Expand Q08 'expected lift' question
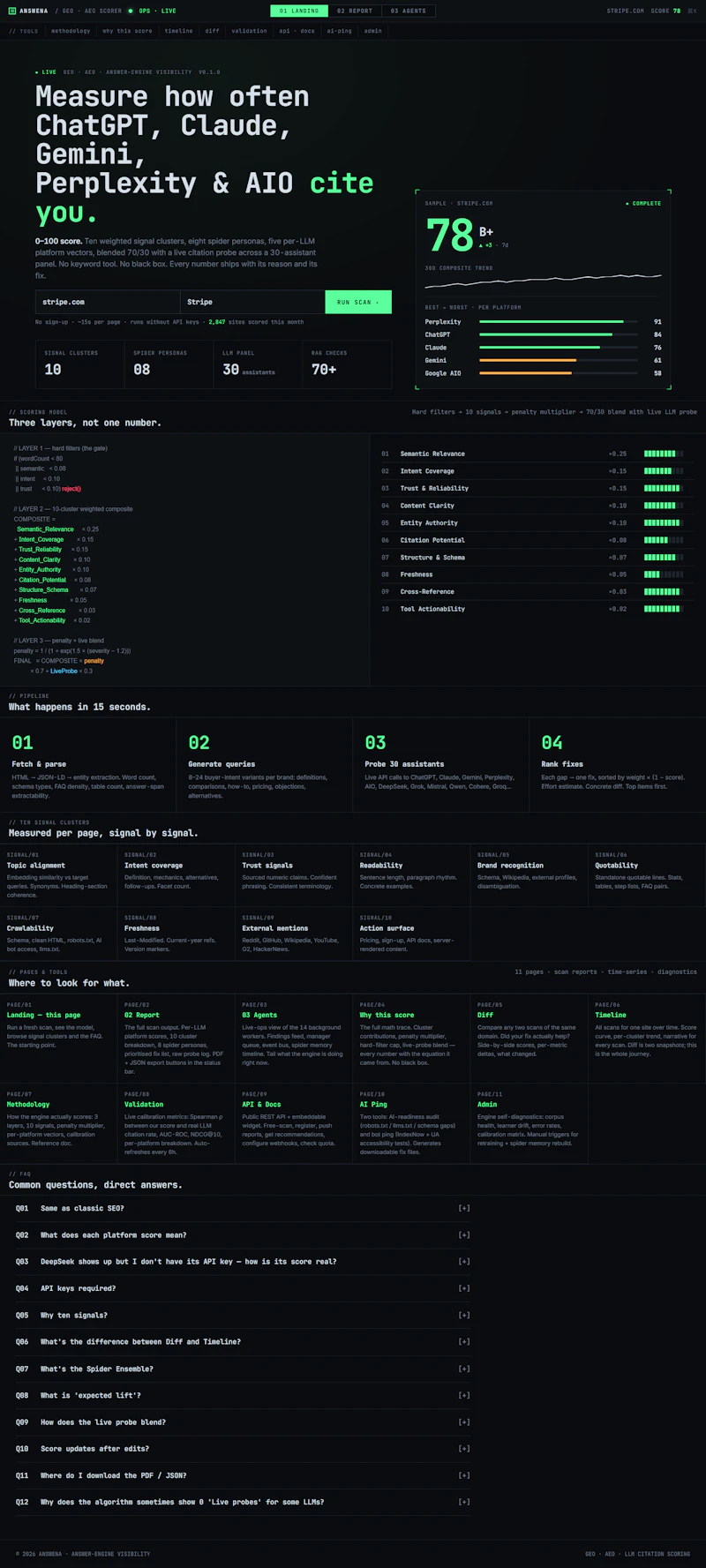Viewport: 706px width, 1568px height. [243, 1395]
